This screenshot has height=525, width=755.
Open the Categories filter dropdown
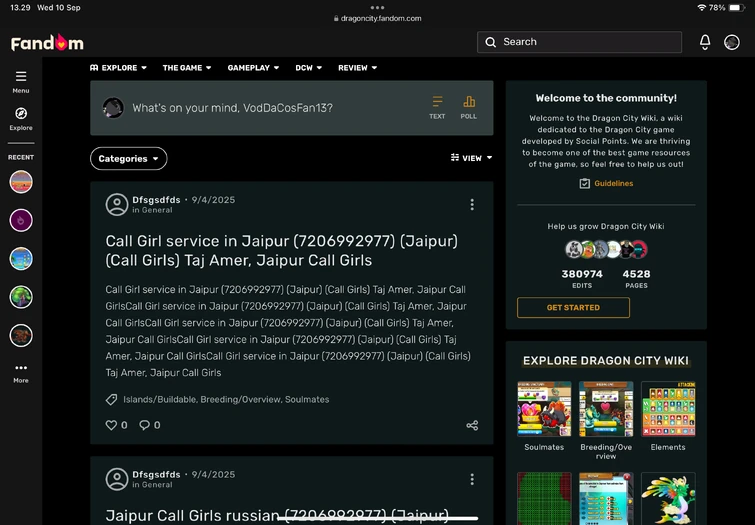pos(129,158)
